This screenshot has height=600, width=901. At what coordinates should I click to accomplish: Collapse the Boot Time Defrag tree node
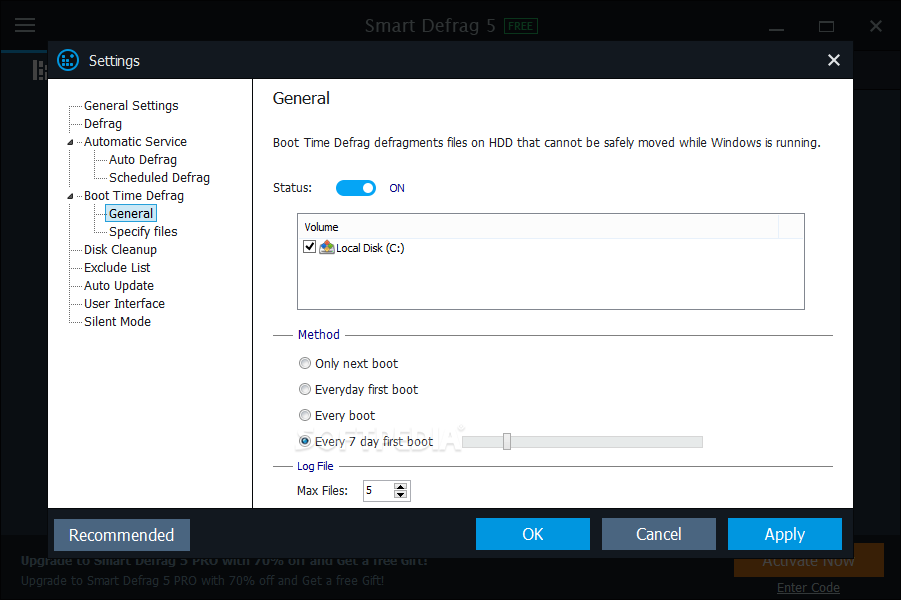[70, 196]
